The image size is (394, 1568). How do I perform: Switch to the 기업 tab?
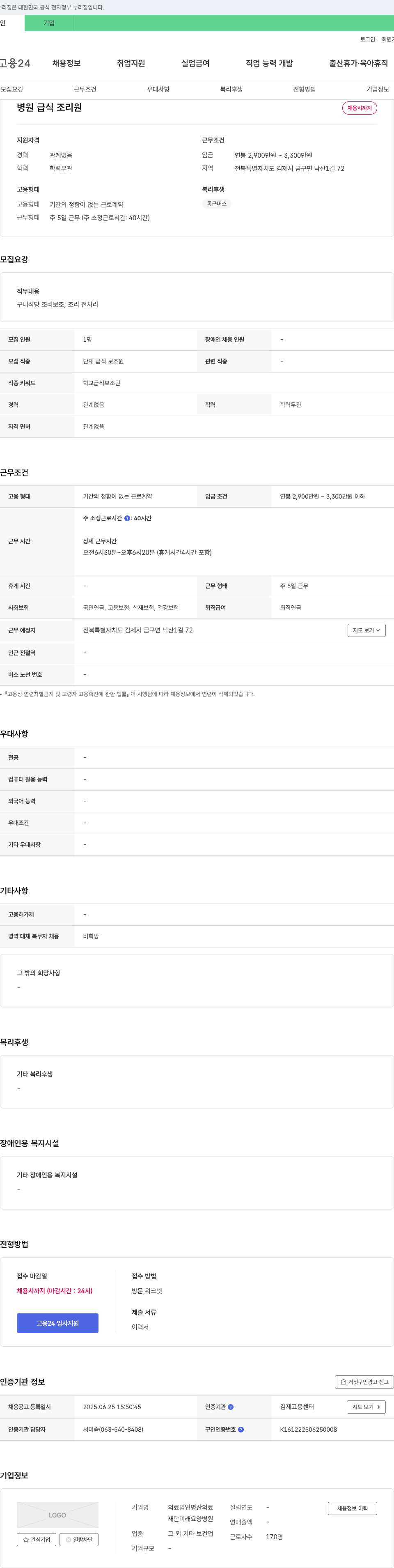(49, 23)
